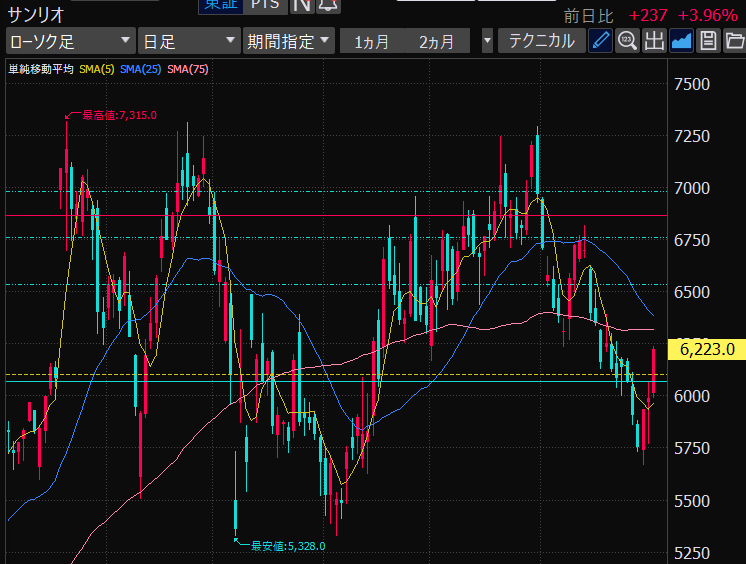Save chart settings with floppy icon
Viewport: 746px width, 564px height.
coord(708,41)
